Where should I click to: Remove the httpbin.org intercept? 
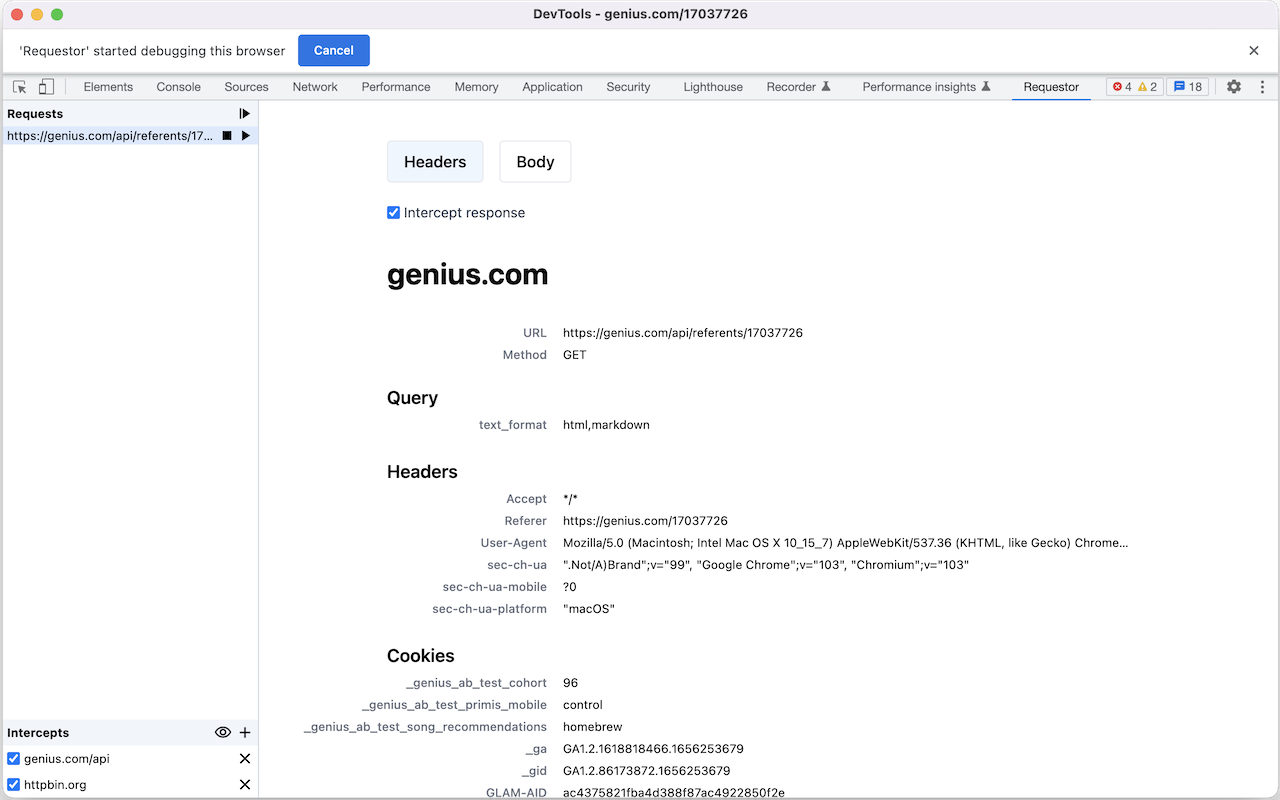(x=245, y=785)
